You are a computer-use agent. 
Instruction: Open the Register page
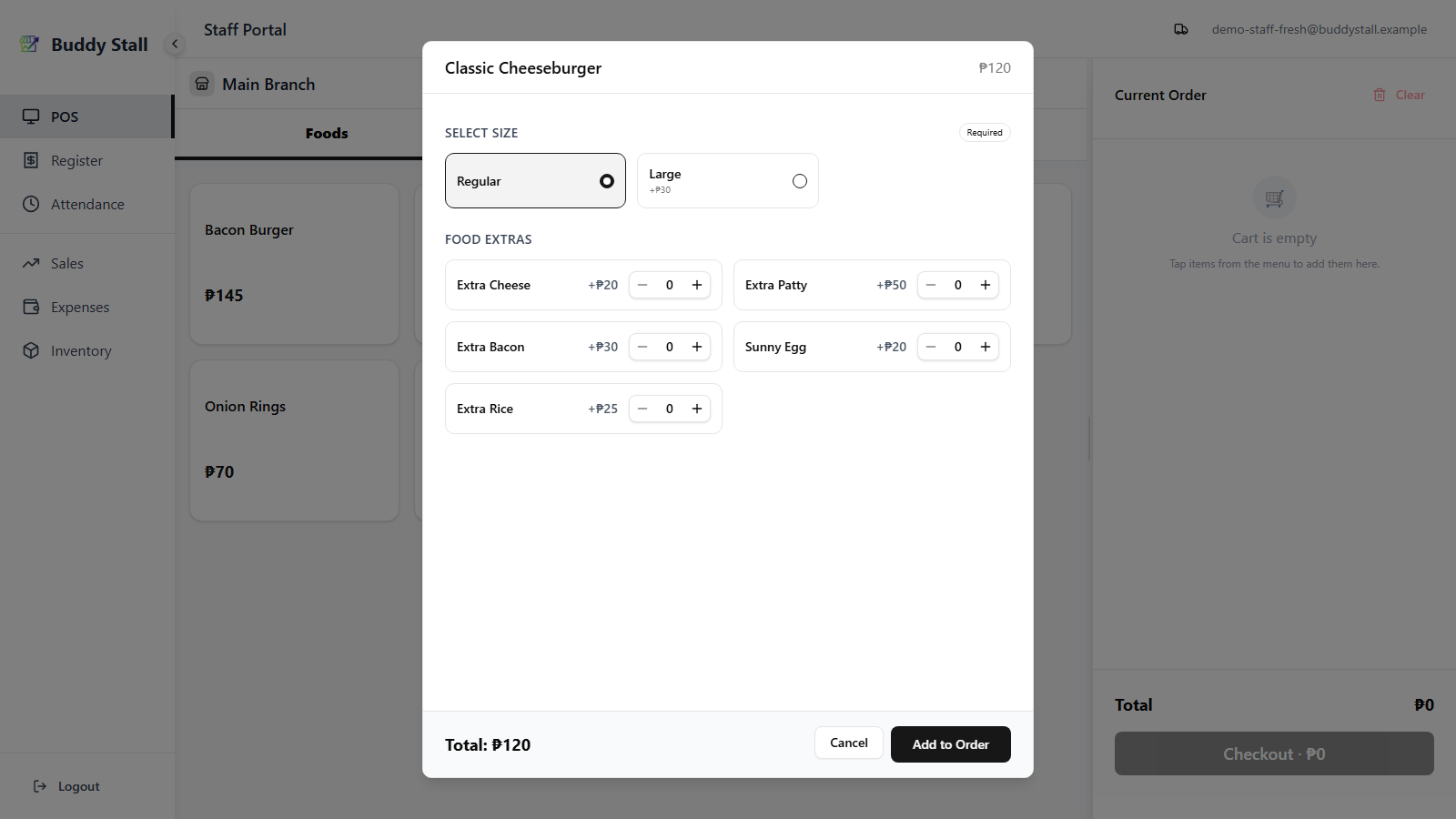tap(86, 160)
